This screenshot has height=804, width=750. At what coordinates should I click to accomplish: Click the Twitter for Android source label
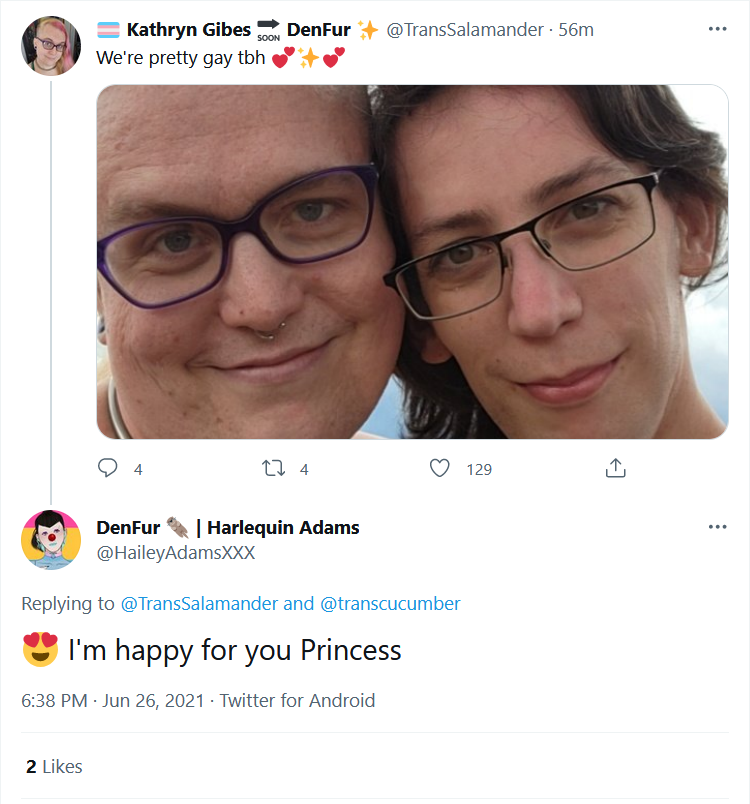tap(297, 700)
